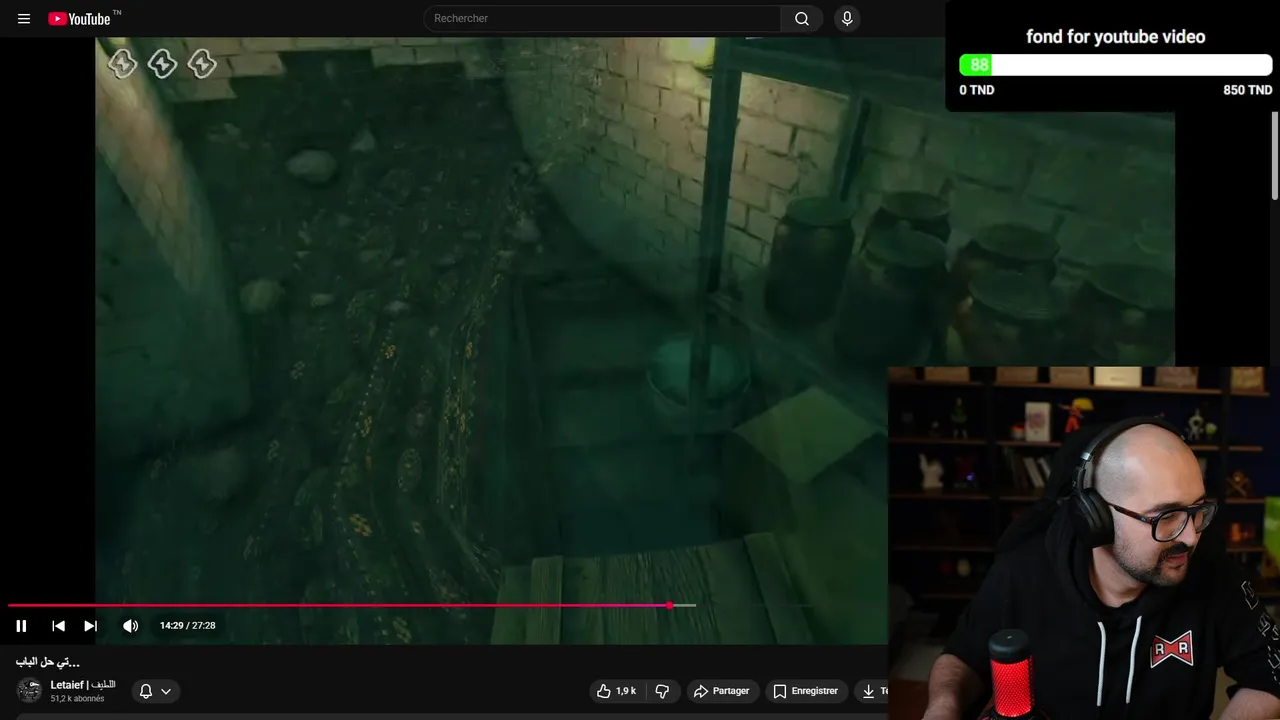Click the red progress bar scrubber handle
The width and height of the screenshot is (1280, 720).
click(x=670, y=605)
